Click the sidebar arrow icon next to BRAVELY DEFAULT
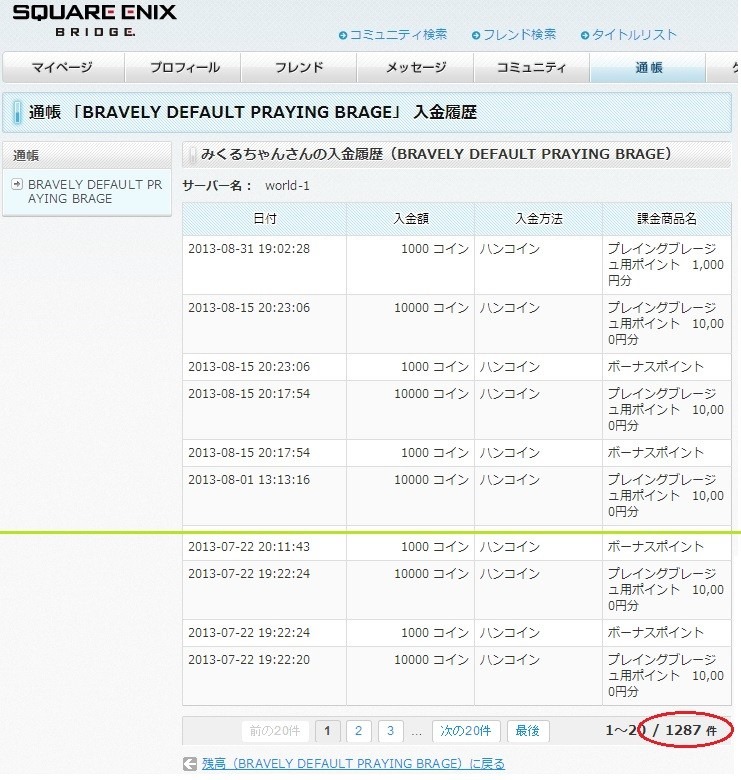 [17, 185]
